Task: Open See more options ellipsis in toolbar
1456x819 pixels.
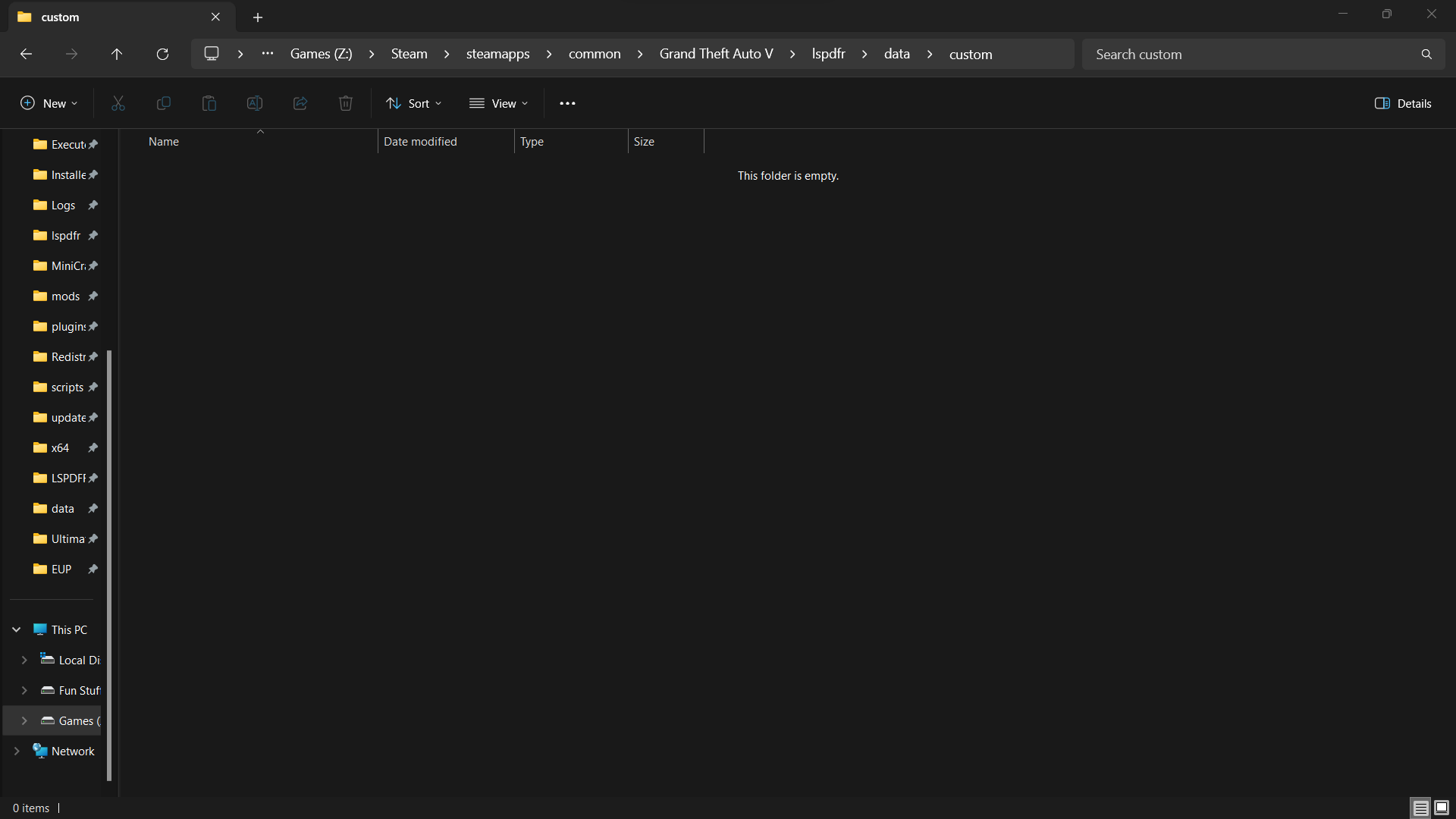Action: pyautogui.click(x=567, y=103)
